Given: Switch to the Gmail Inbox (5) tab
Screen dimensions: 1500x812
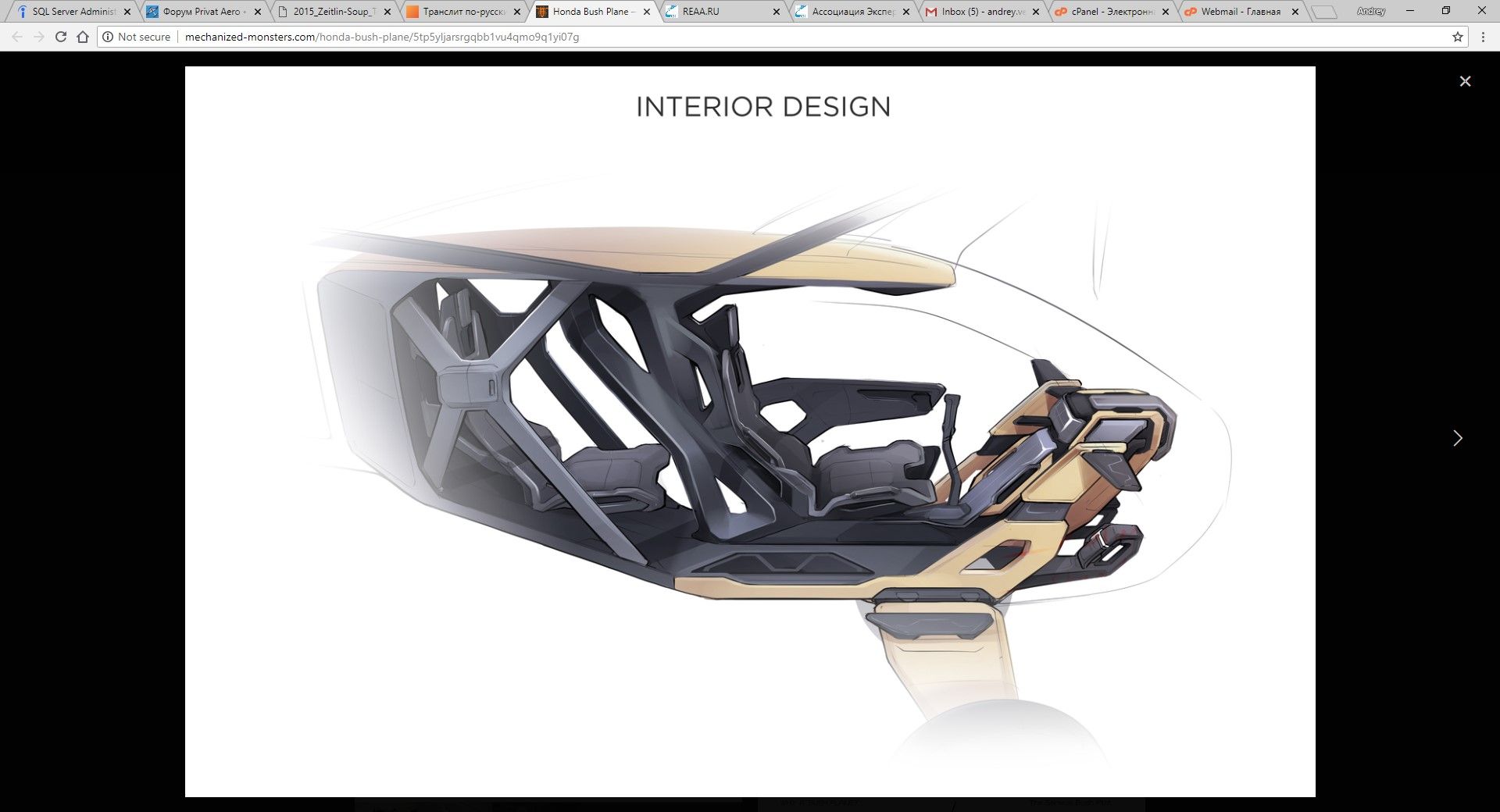Looking at the screenshot, I should [982, 12].
